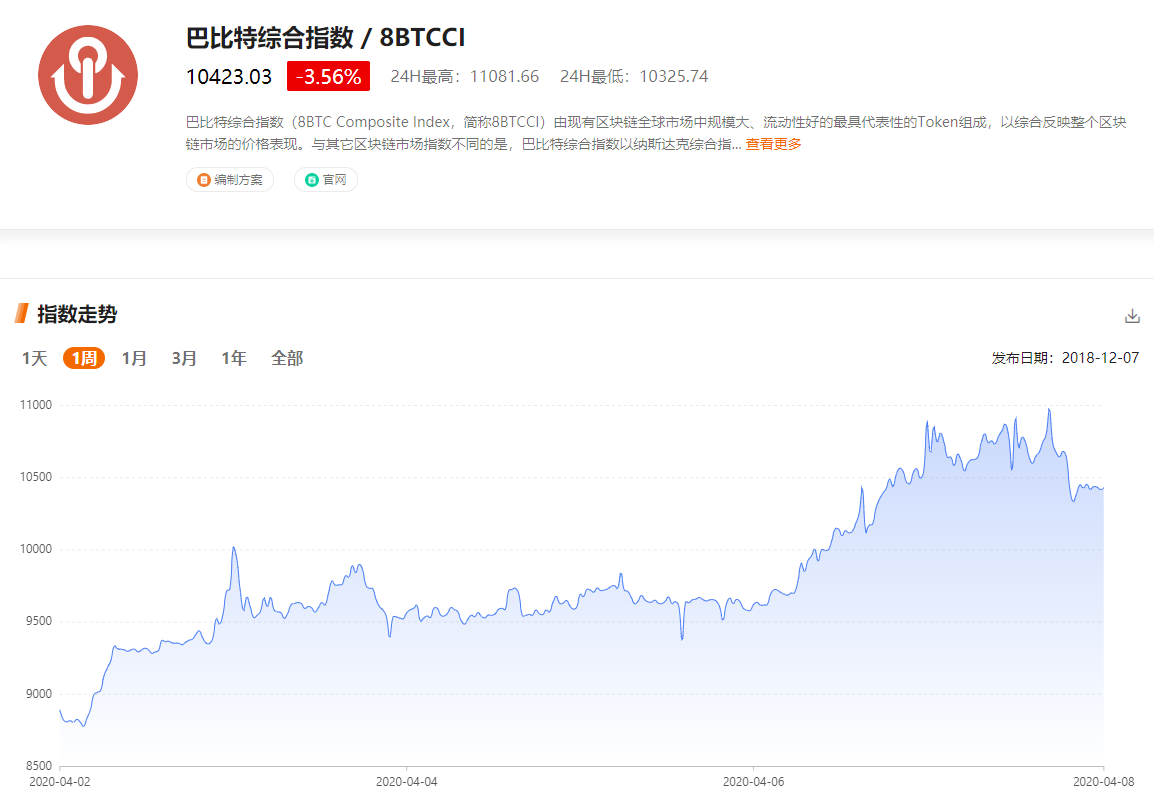Open the 编制方案 link button
This screenshot has width=1154, height=800.
pos(230,180)
